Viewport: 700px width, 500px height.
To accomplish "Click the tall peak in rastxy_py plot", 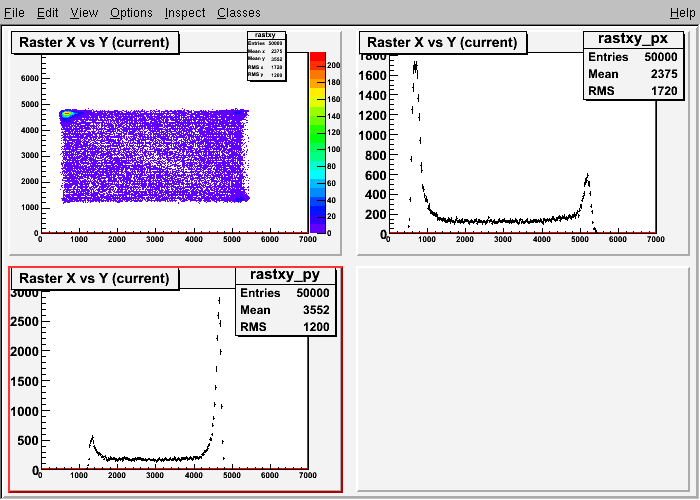I will tap(219, 301).
